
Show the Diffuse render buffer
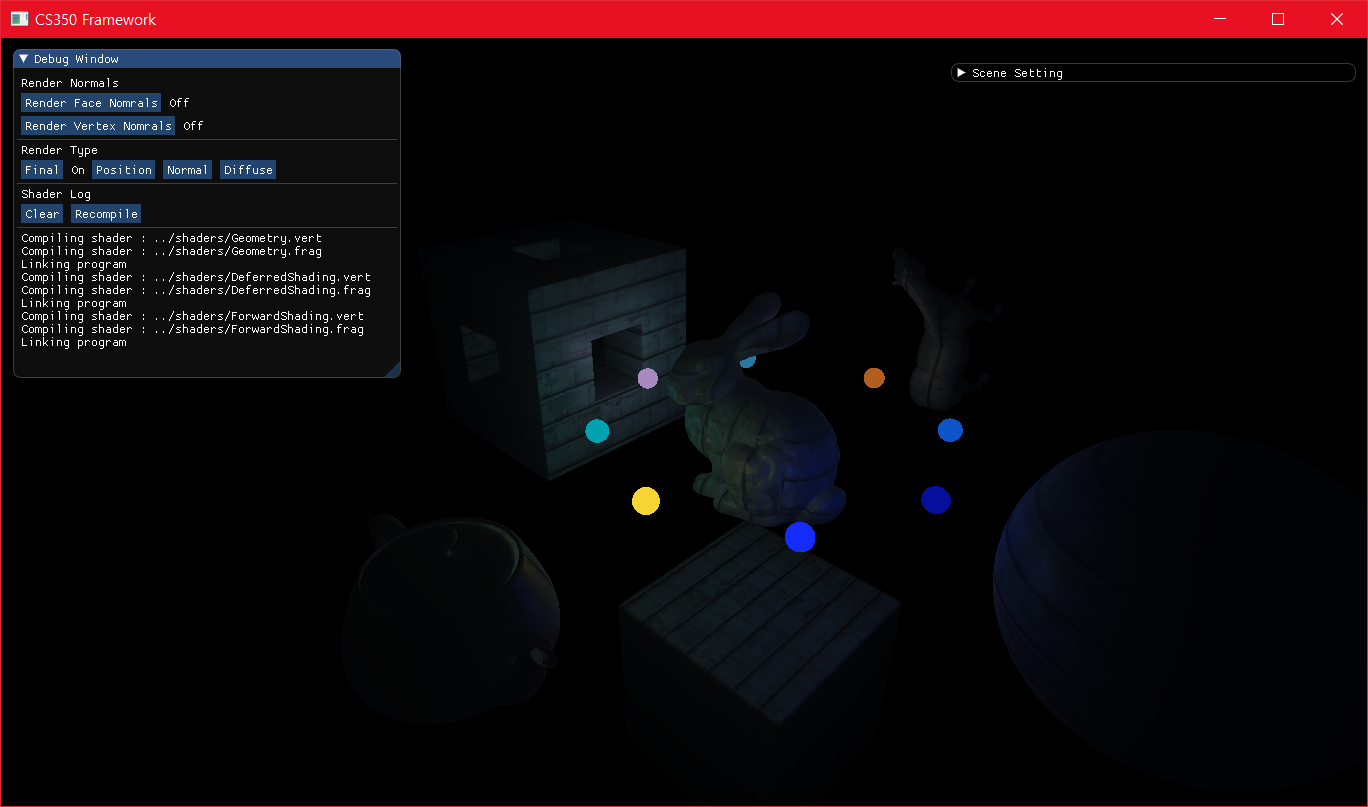pyautogui.click(x=248, y=170)
